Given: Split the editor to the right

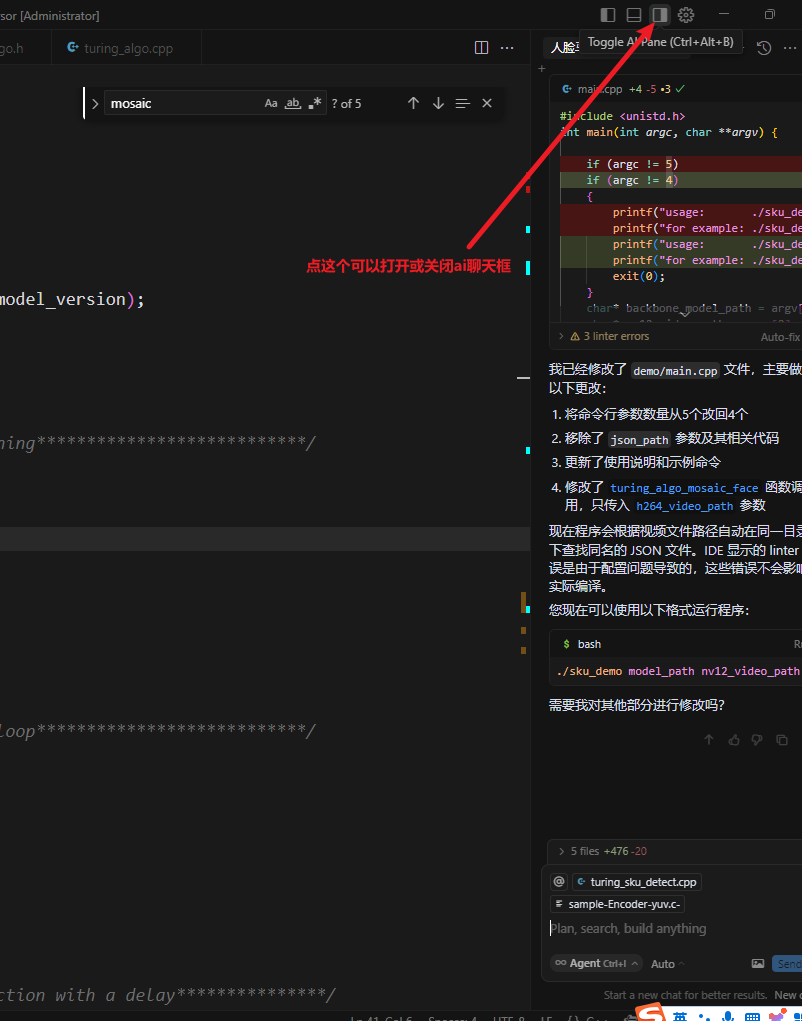Looking at the screenshot, I should click(482, 48).
